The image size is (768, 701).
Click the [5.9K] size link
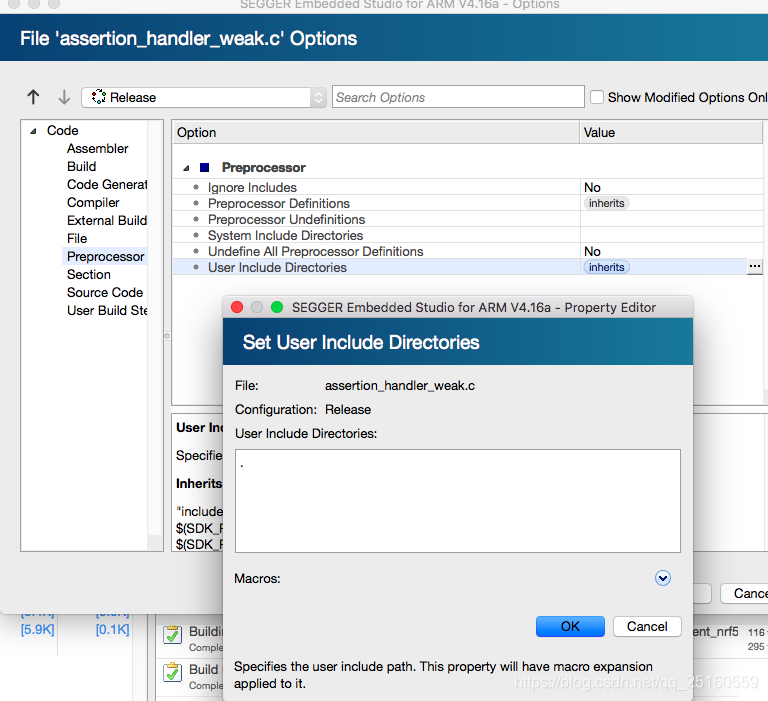(x=38, y=629)
